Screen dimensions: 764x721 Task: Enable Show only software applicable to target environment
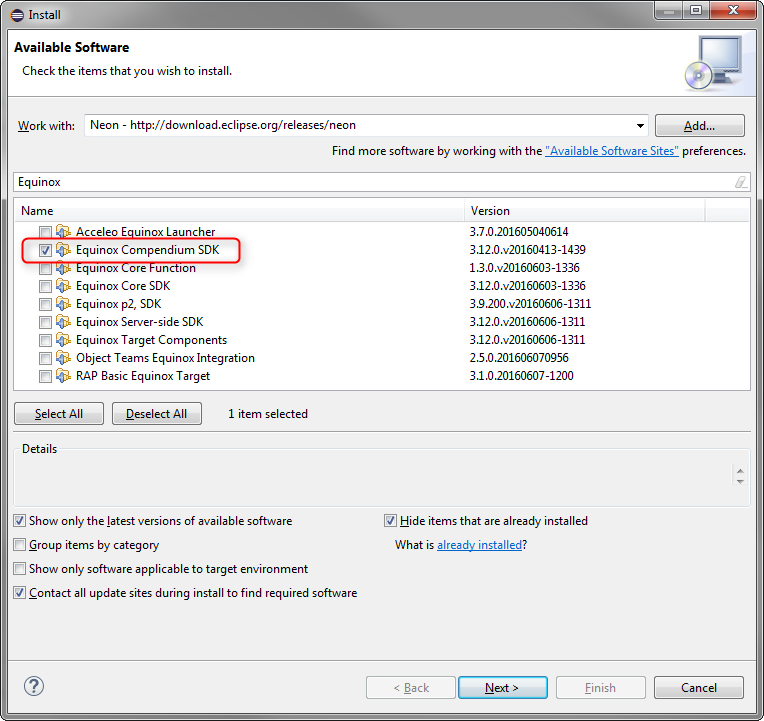pyautogui.click(x=19, y=569)
